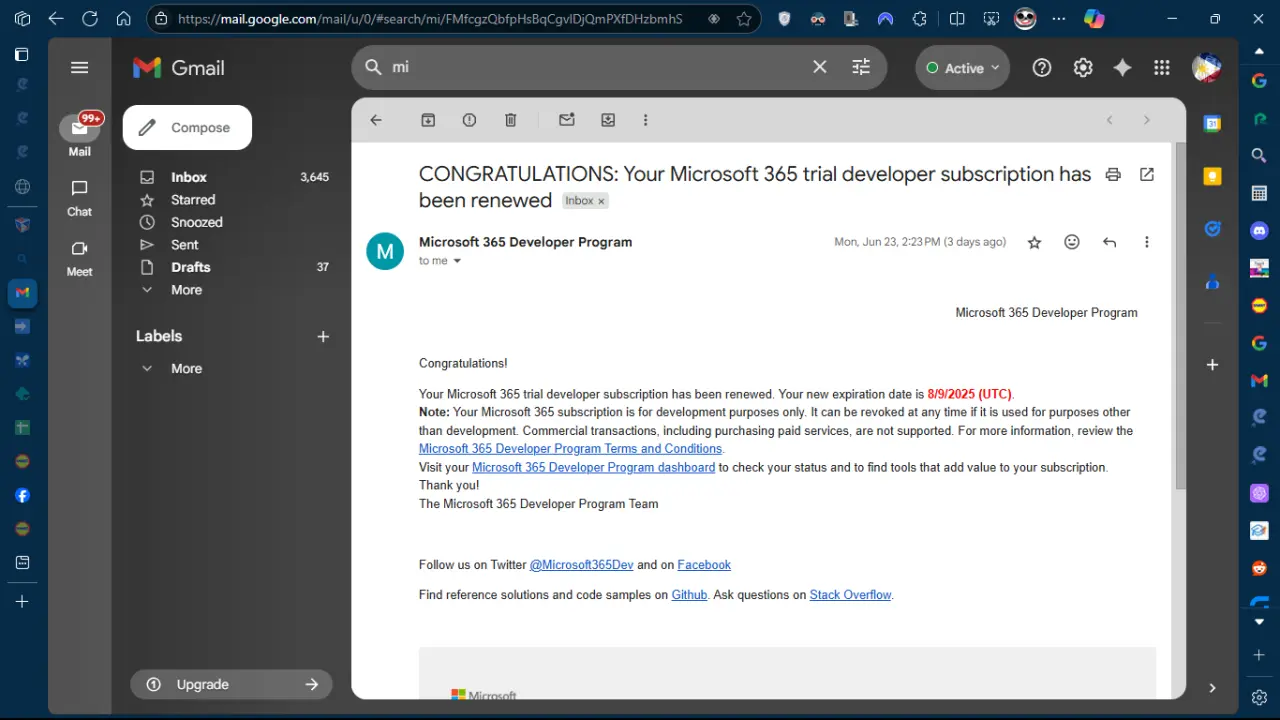Delete this email with trash icon

coord(510,120)
